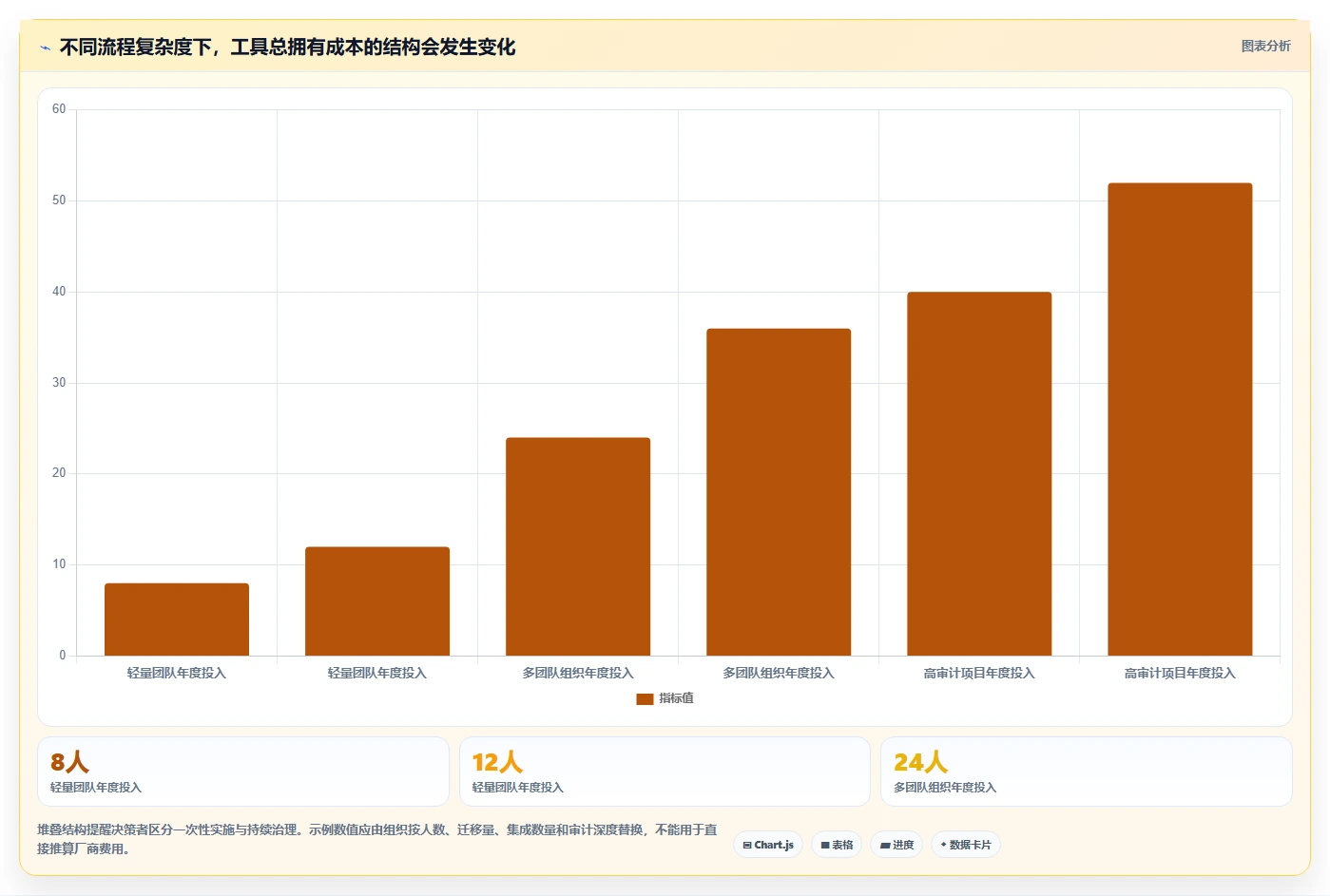Click the 图表分析 label in the header
Viewport: 1330px width, 896px height.
click(1265, 46)
